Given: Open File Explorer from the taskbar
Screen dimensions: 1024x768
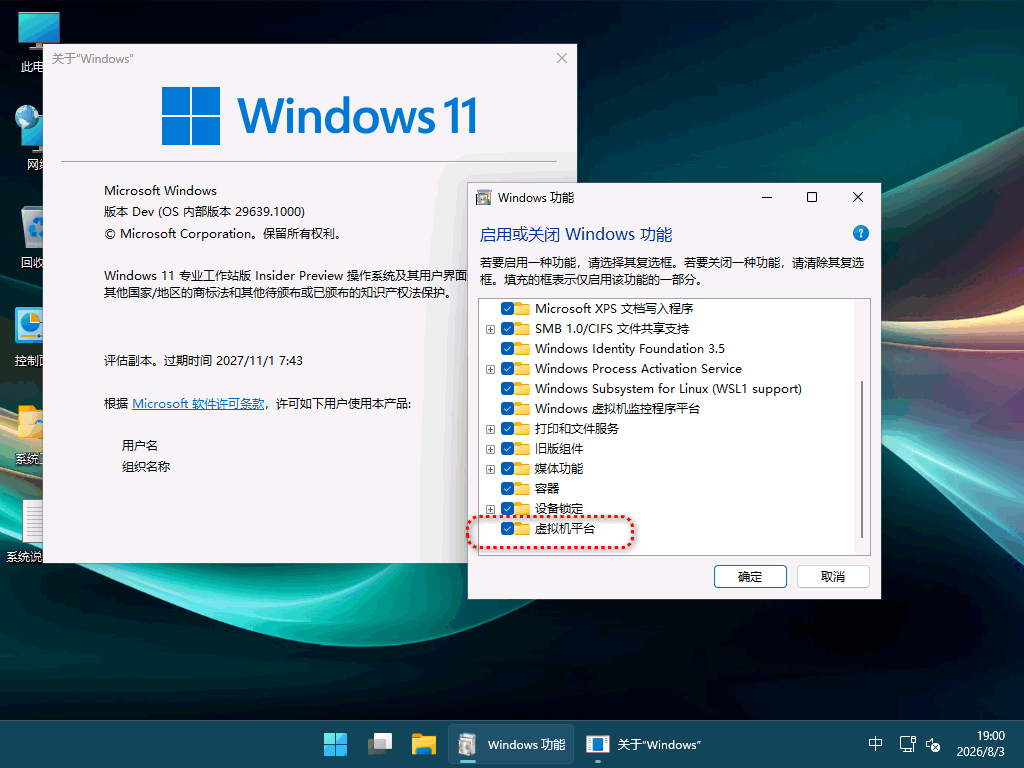Looking at the screenshot, I should 424,744.
